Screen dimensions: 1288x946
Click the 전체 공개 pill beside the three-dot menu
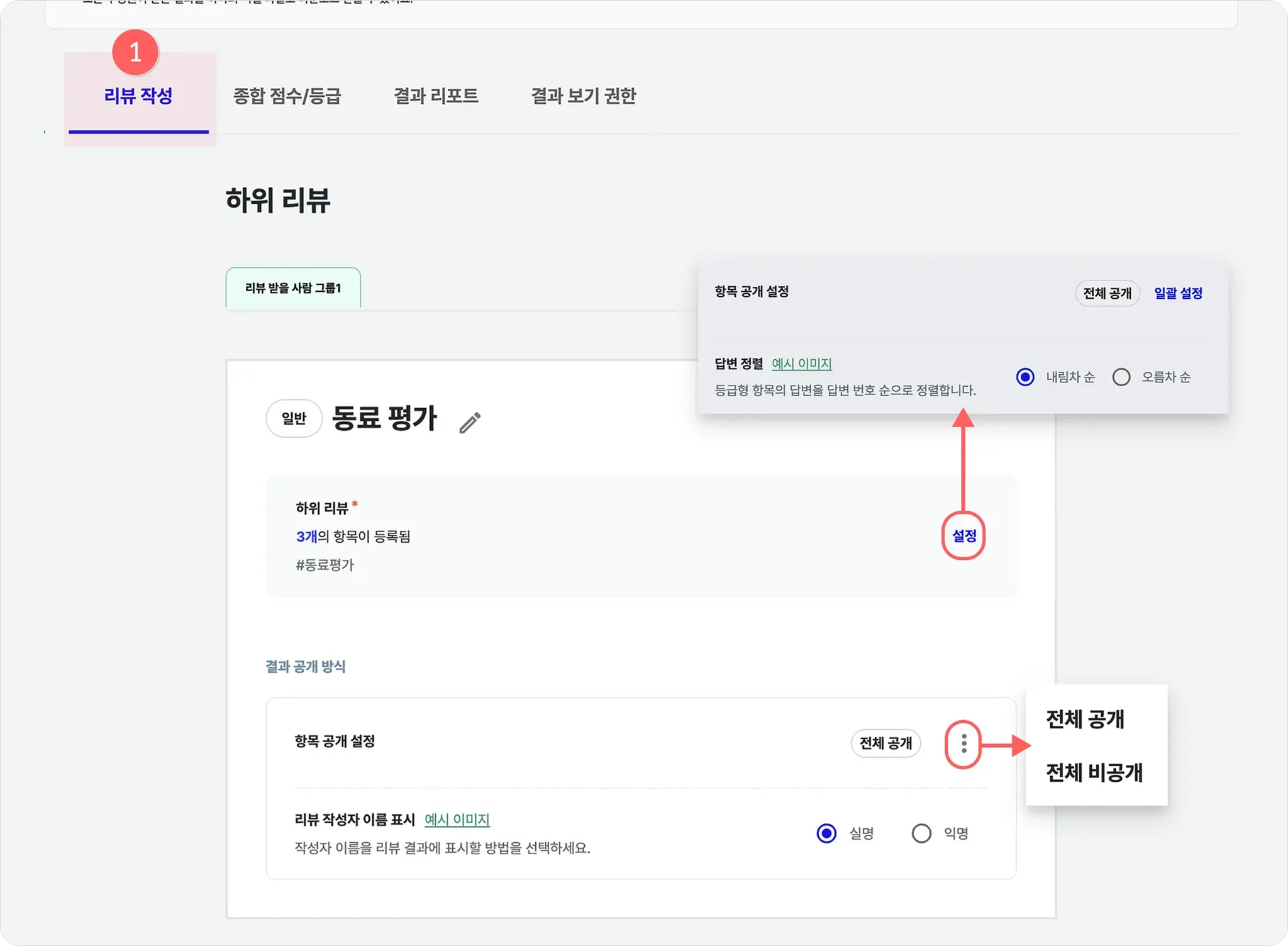pyautogui.click(x=885, y=743)
